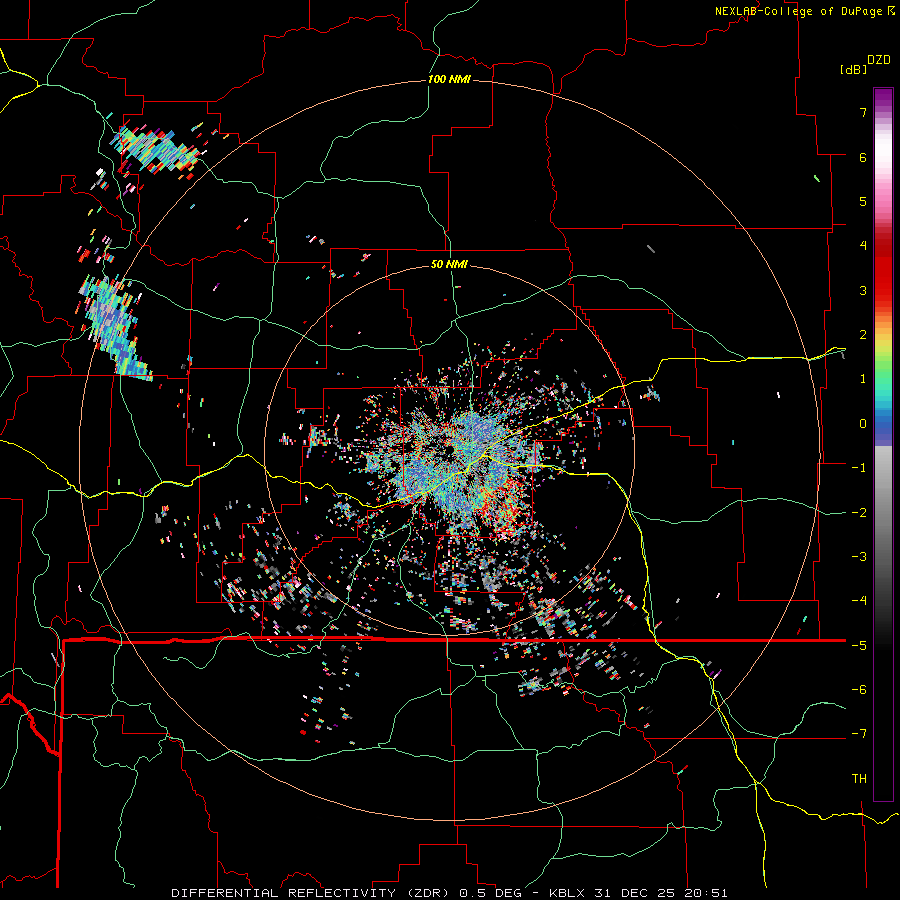Click the '0.5 DEG' elevation angle text
Image resolution: width=900 pixels, height=900 pixels.
pos(490,893)
